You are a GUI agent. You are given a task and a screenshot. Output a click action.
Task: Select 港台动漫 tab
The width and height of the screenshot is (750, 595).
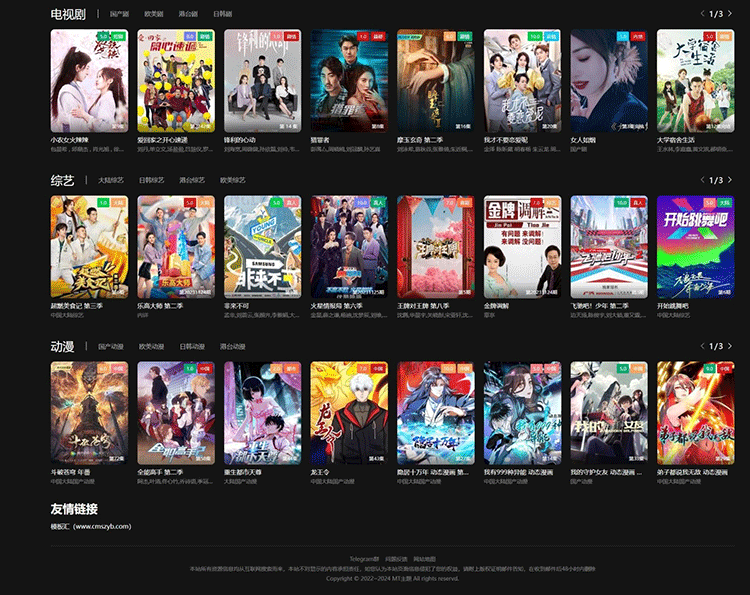click(232, 346)
